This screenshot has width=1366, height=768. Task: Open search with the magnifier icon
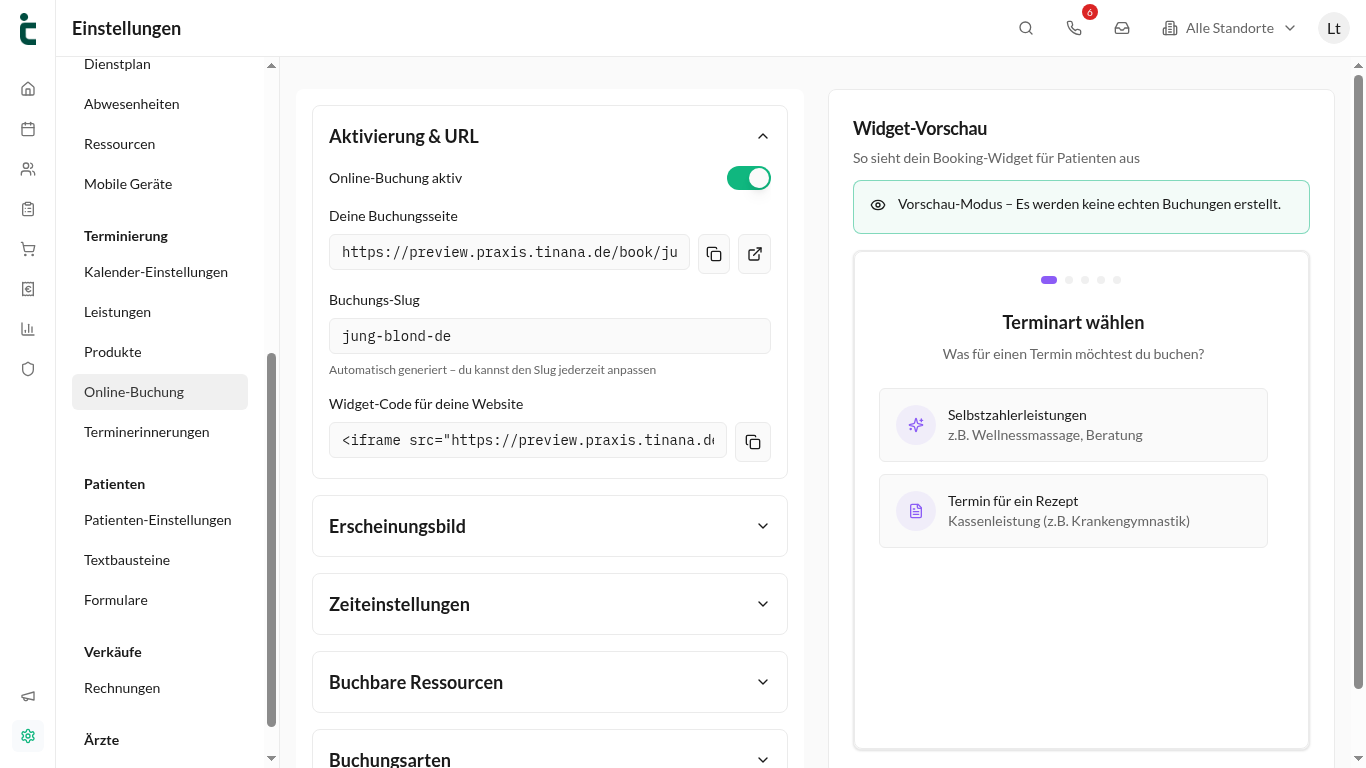coord(1026,28)
